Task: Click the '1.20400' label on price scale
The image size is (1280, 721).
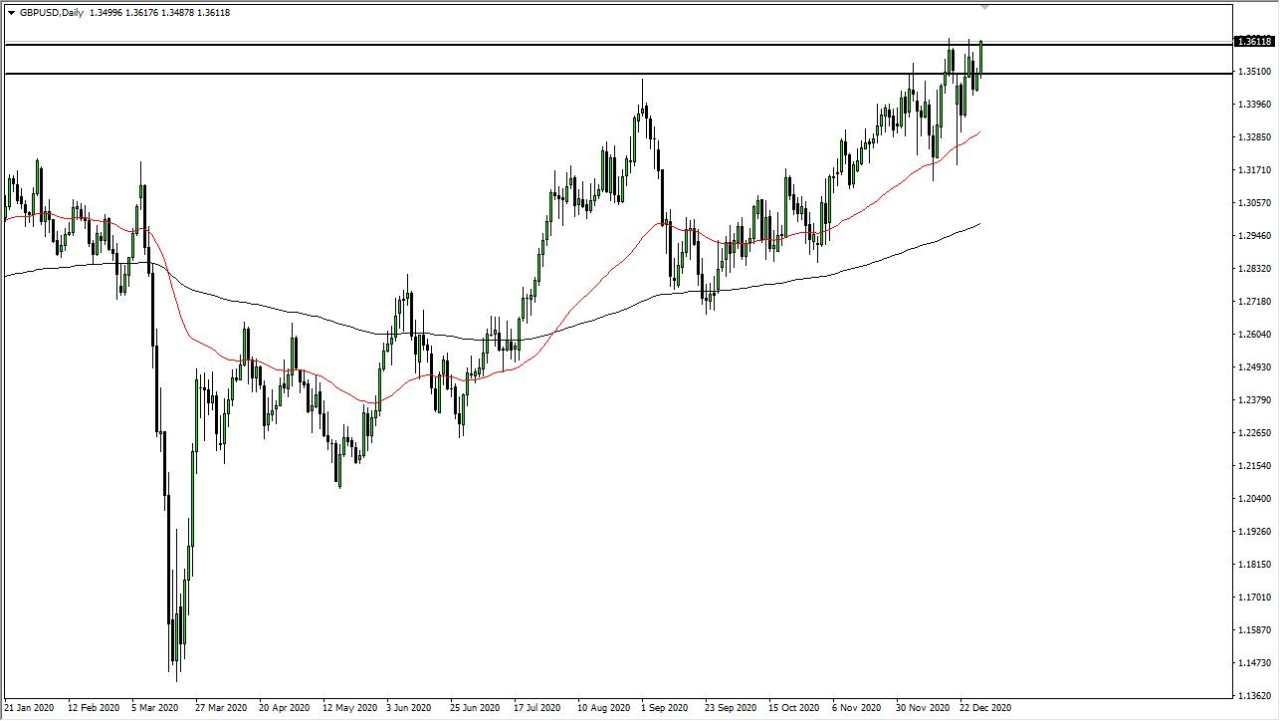Action: click(1255, 499)
